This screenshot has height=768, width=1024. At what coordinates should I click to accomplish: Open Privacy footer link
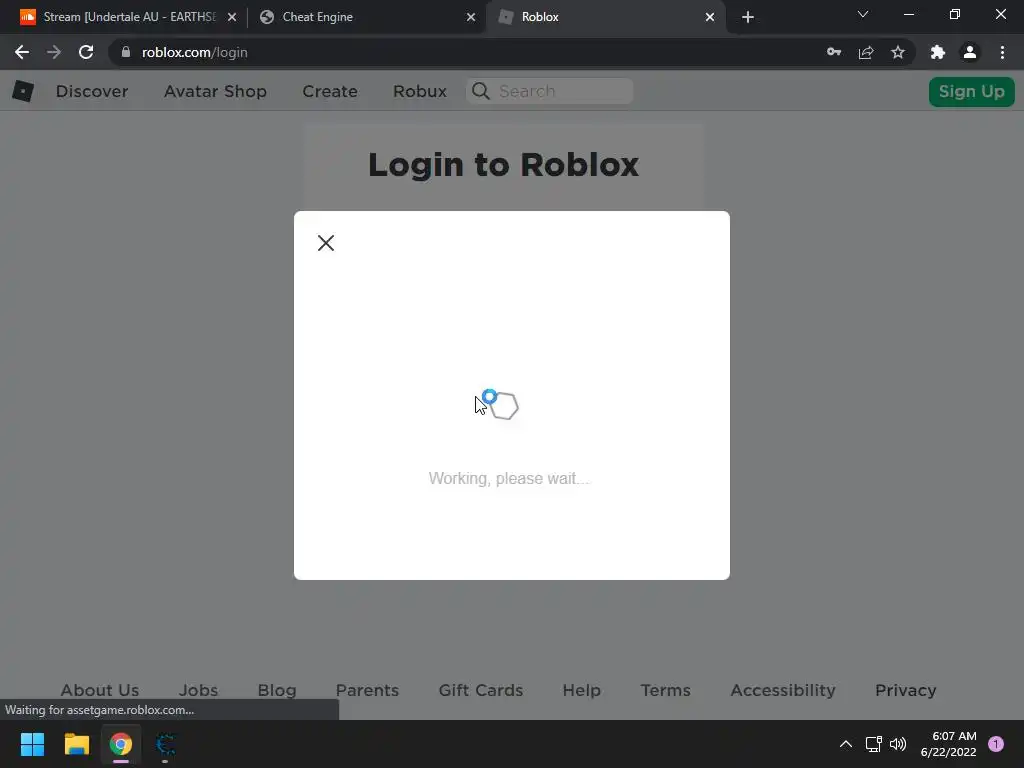coord(905,690)
